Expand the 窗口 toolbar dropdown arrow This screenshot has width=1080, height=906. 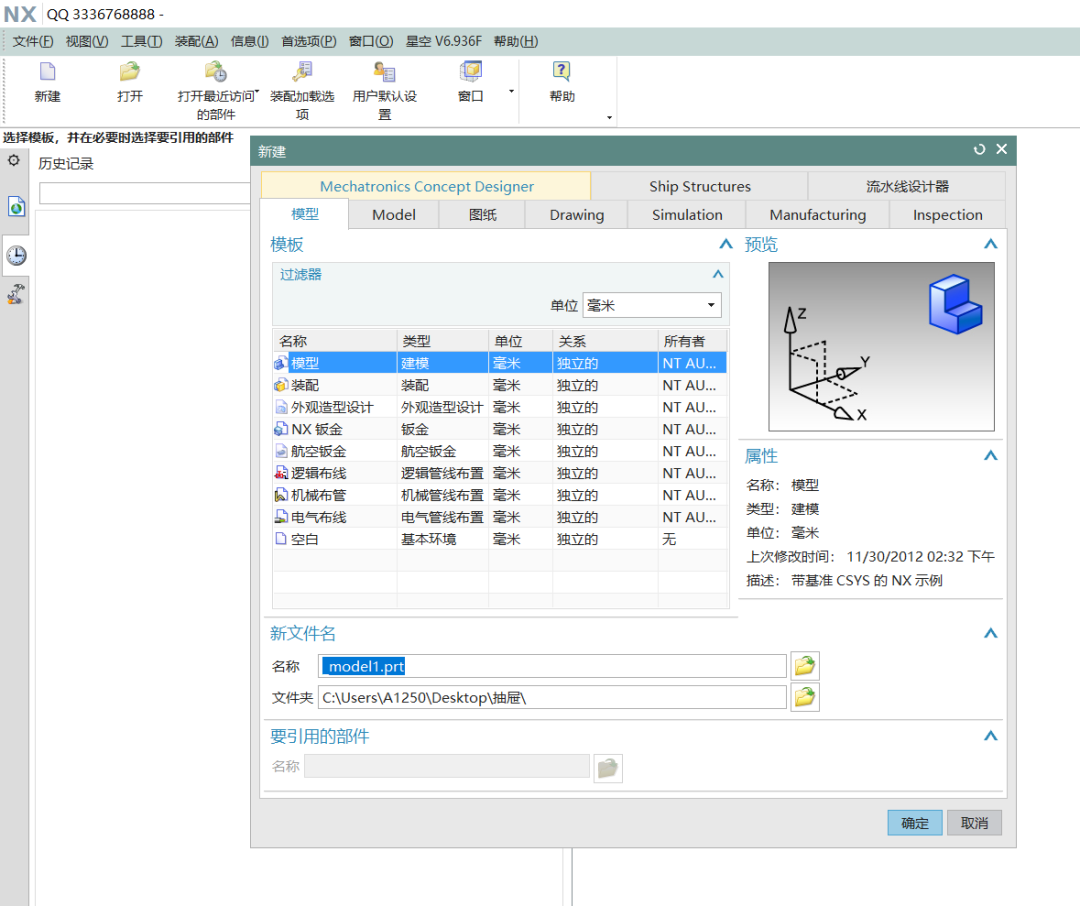511,91
